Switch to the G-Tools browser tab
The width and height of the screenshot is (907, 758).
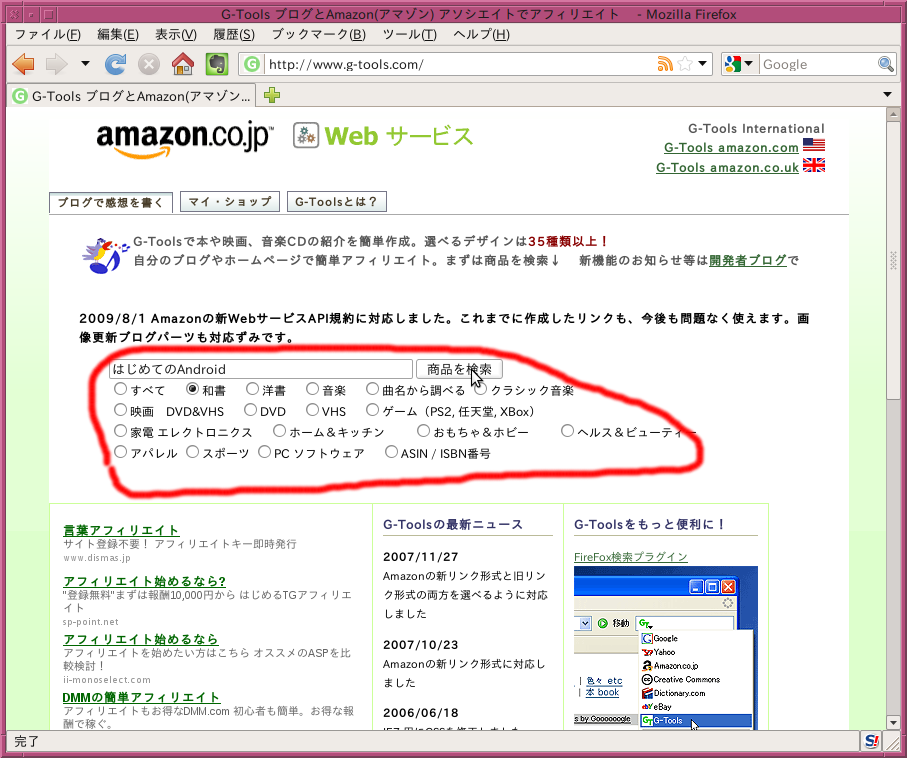click(x=132, y=95)
